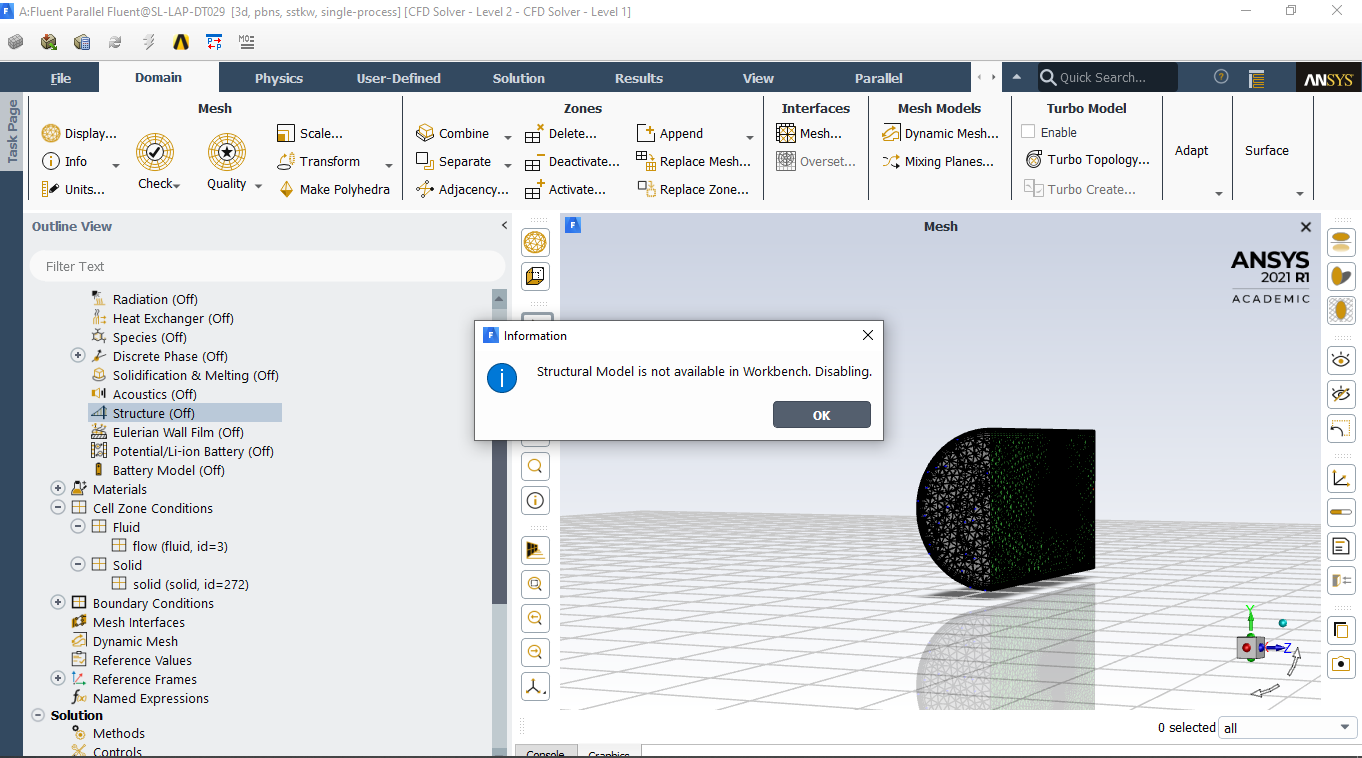
Task: Click OK in the Information dialog
Action: pos(822,415)
